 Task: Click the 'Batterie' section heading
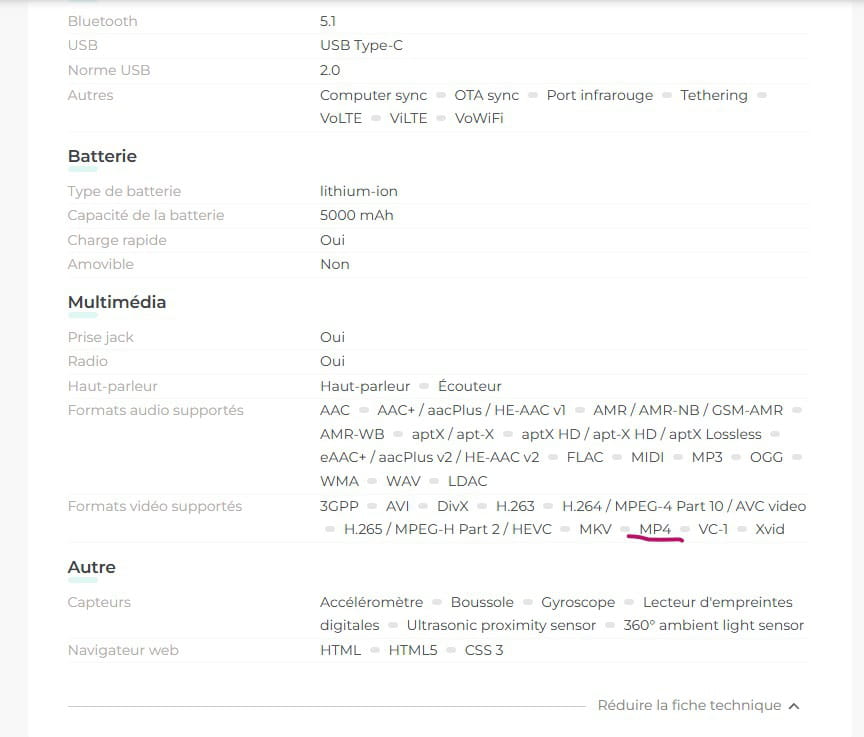[102, 156]
